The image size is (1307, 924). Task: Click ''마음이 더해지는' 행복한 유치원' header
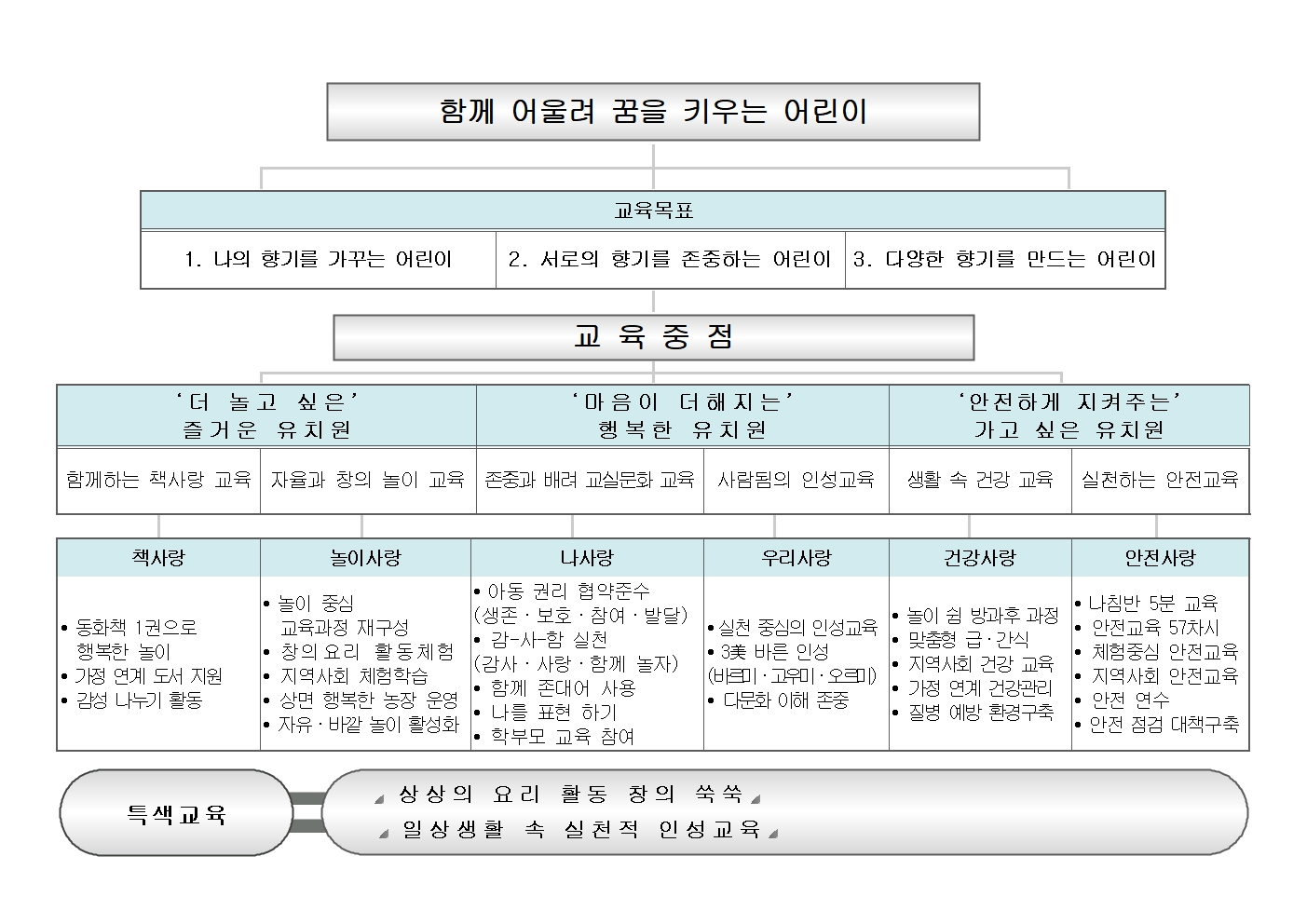click(683, 415)
